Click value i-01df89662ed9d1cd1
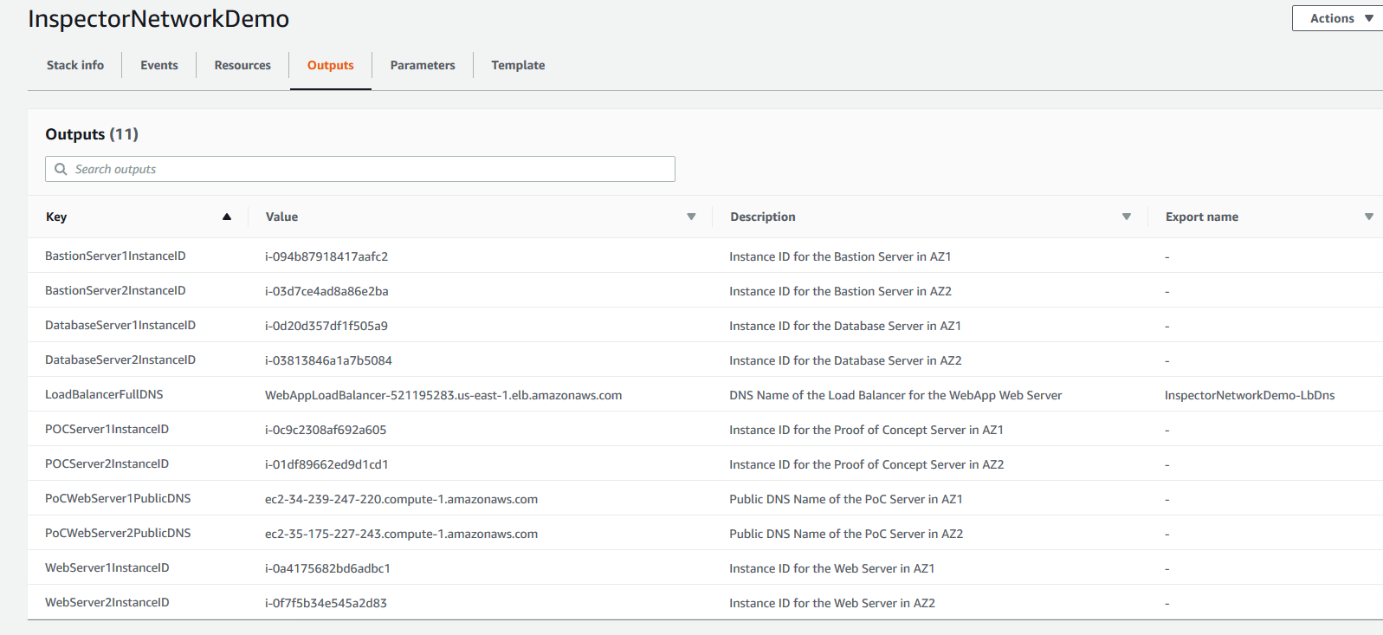 click(326, 464)
